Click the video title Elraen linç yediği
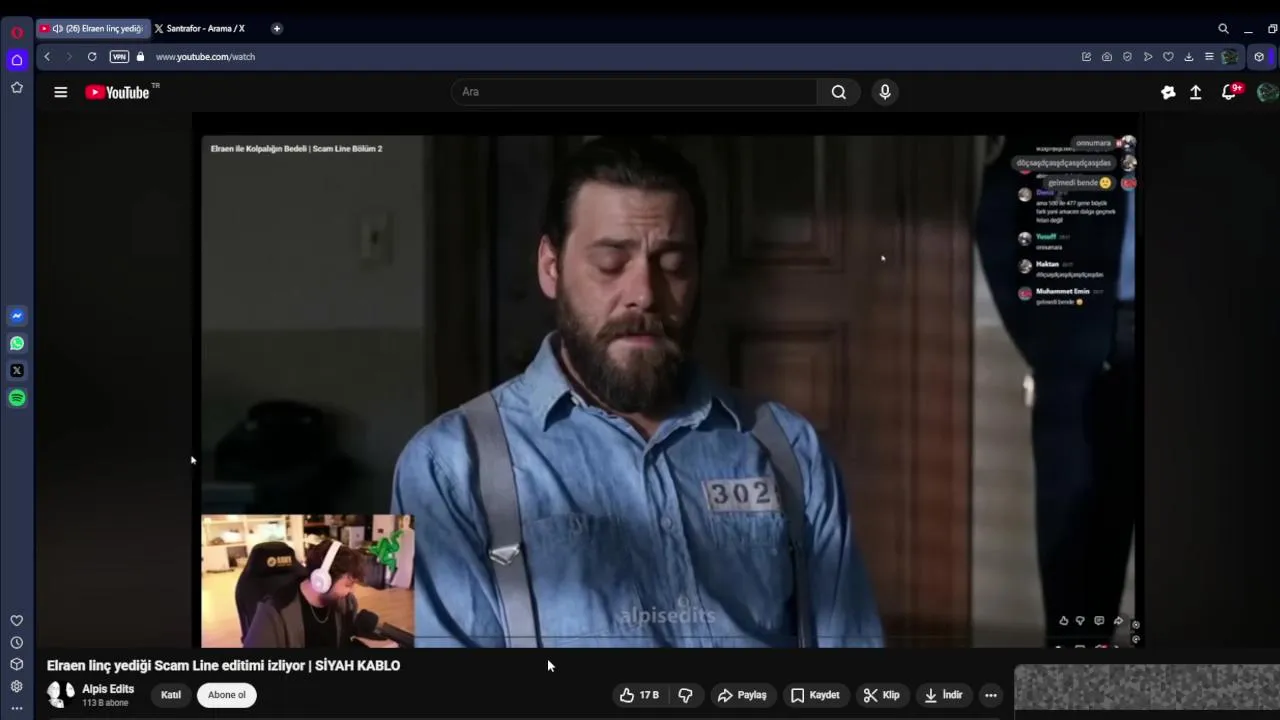 pyautogui.click(x=223, y=666)
